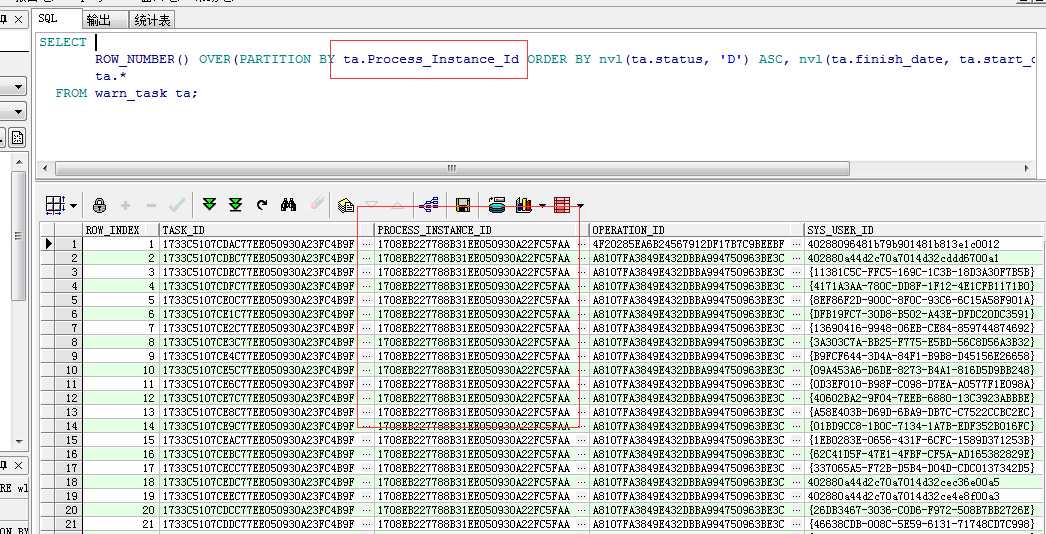Click the left panel document icon button

(x=18, y=138)
